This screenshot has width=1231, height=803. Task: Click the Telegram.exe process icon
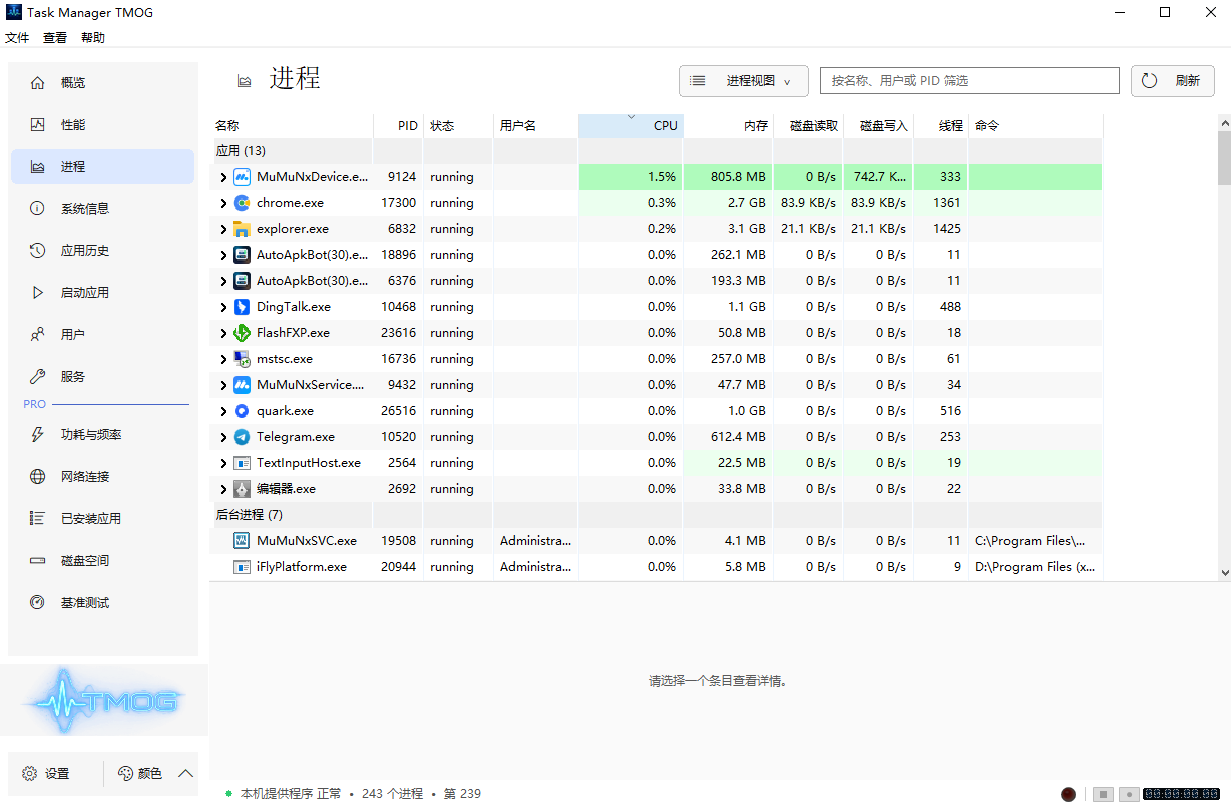[241, 437]
